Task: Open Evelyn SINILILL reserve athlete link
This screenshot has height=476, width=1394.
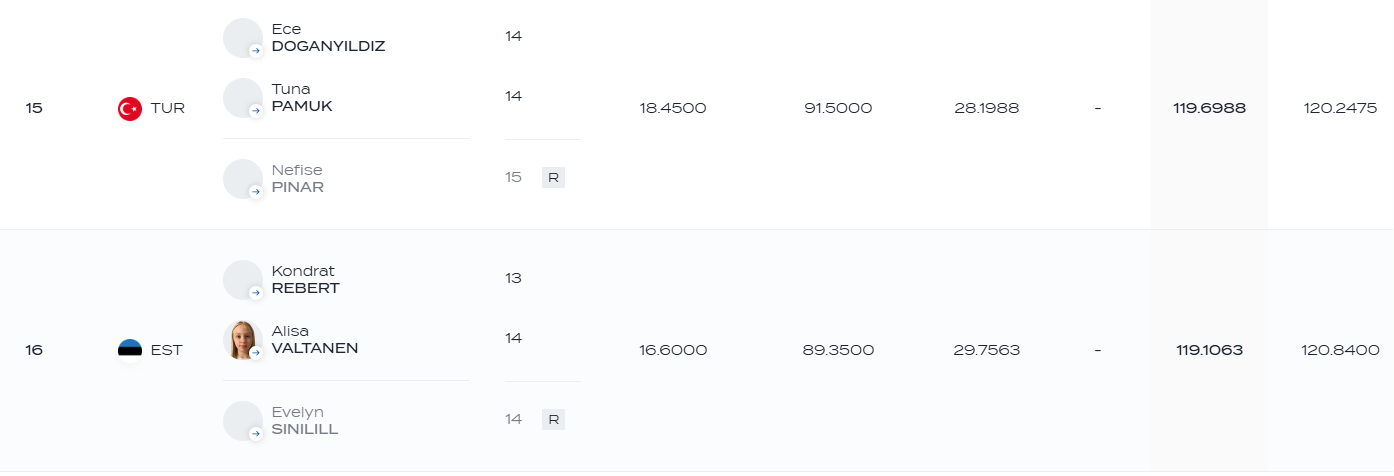Action: 305,420
